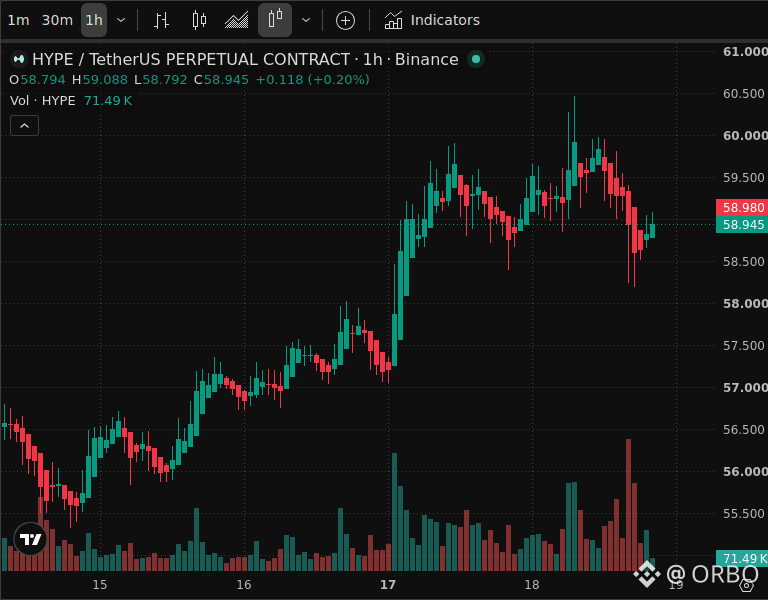Switch to bars chart type icon
Image resolution: width=768 pixels, height=600 pixels.
[x=161, y=20]
